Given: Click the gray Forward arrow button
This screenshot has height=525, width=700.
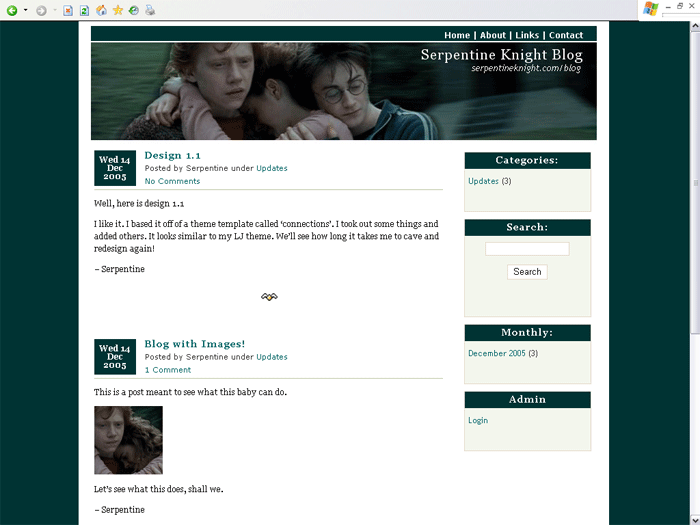Looking at the screenshot, I should pos(41,10).
